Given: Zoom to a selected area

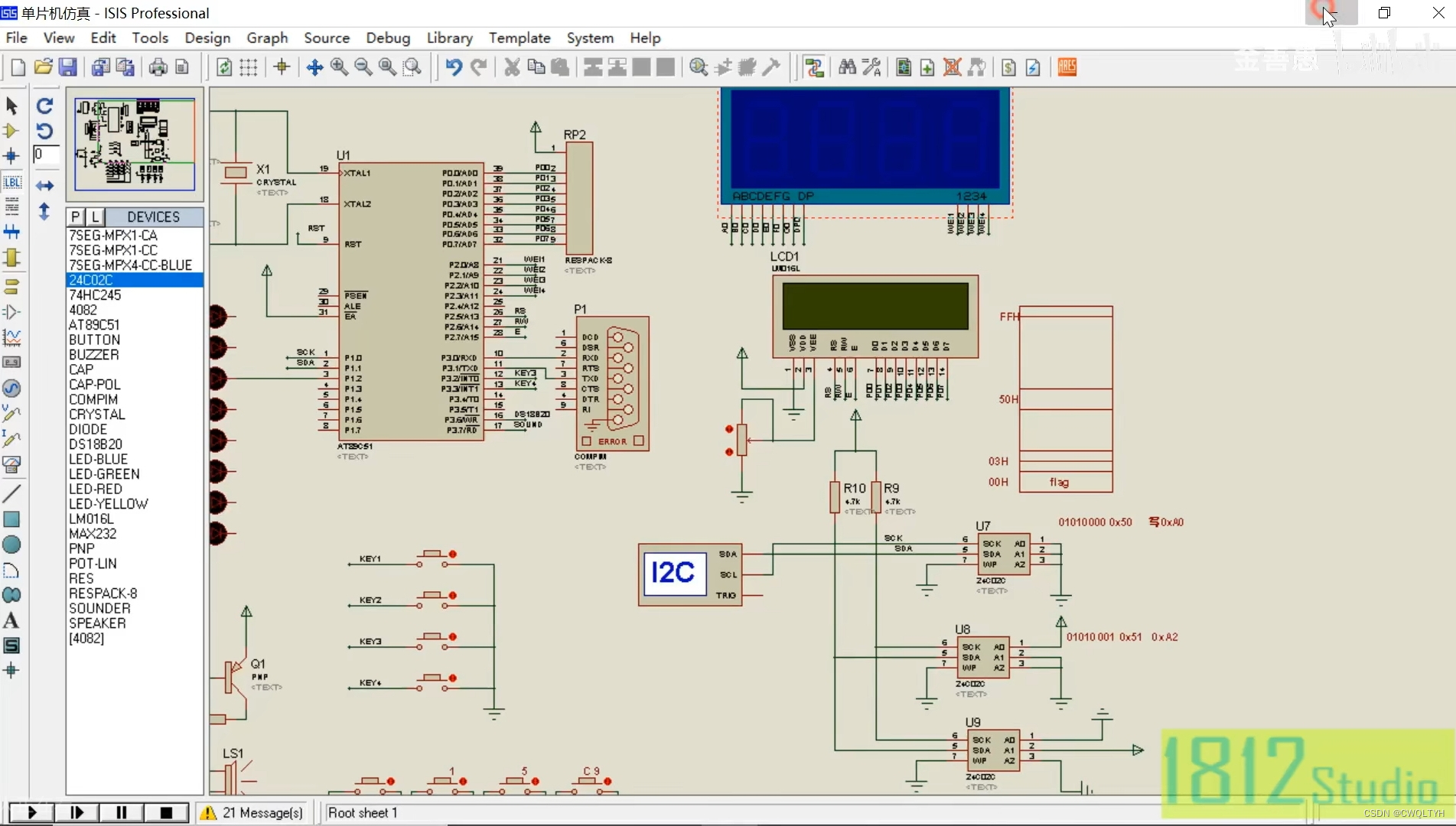Looking at the screenshot, I should (x=412, y=67).
